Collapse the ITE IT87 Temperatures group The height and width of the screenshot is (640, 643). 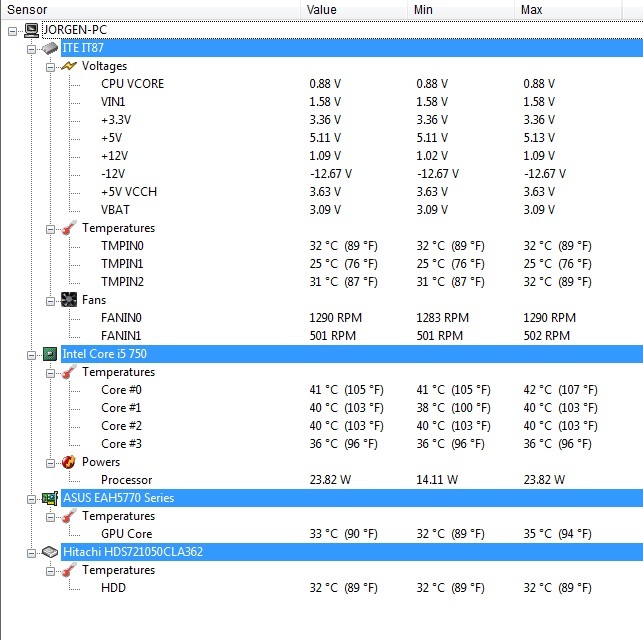coord(50,229)
